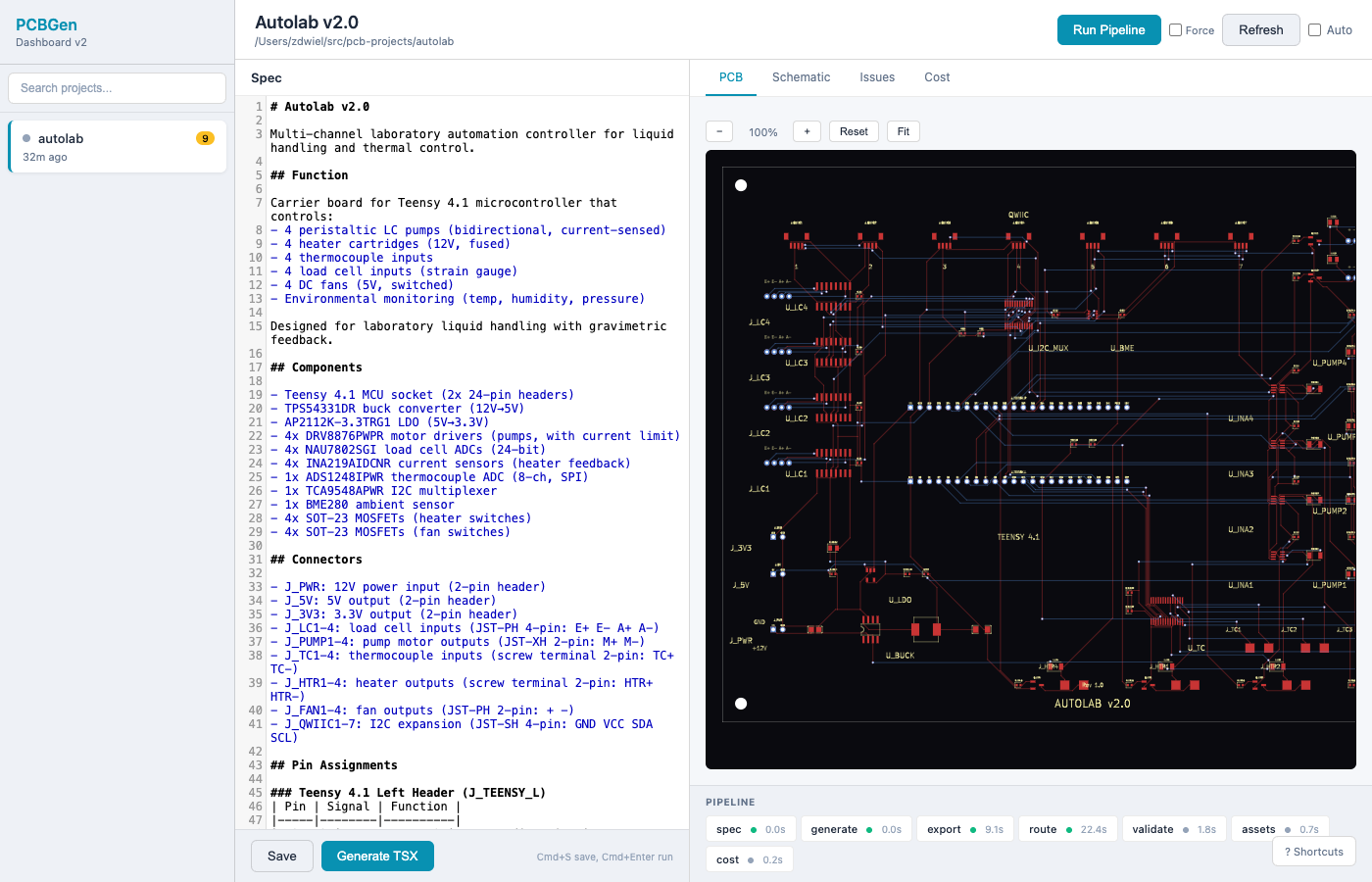Image resolution: width=1372 pixels, height=882 pixels.
Task: Open the Issues tab
Action: pyautogui.click(x=877, y=77)
